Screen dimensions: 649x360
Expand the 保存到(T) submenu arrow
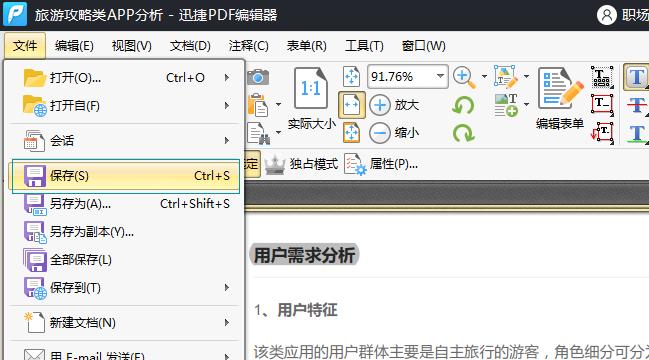[226, 288]
